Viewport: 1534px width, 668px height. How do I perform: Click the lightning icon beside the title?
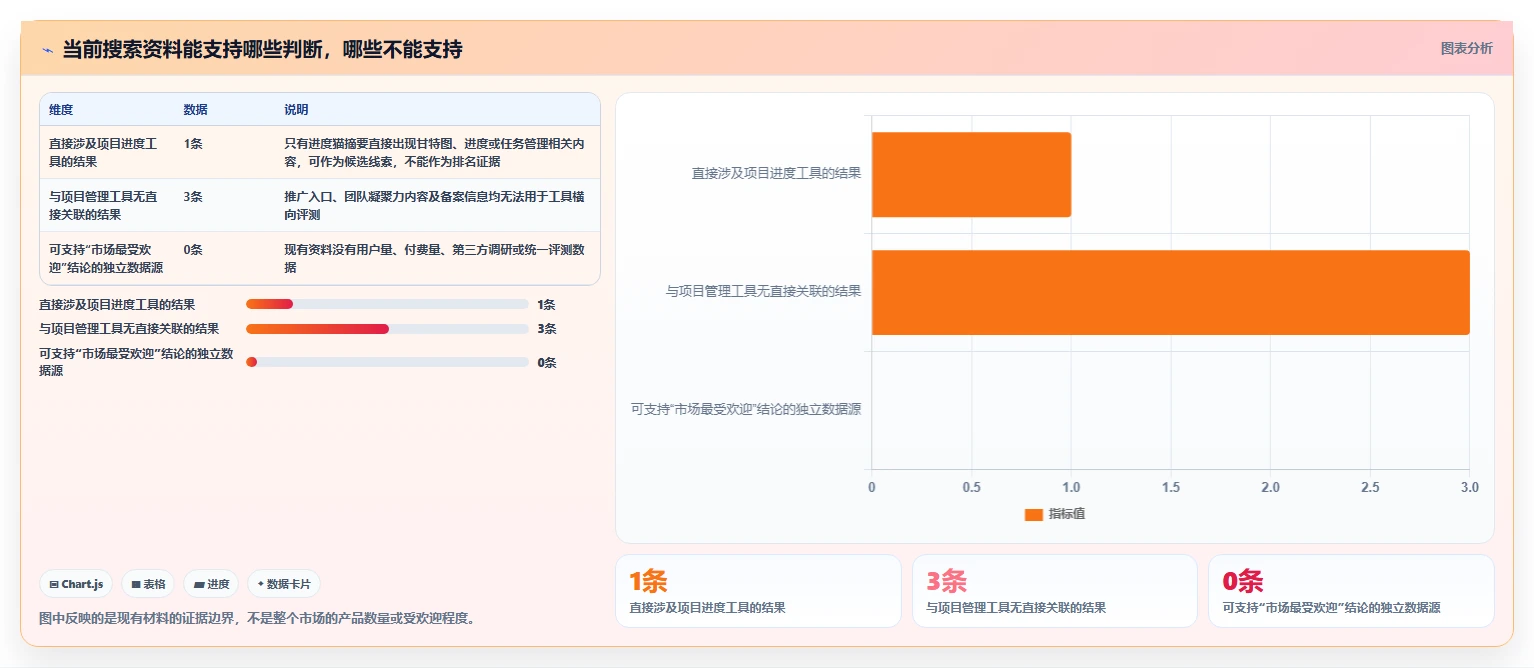(x=47, y=50)
